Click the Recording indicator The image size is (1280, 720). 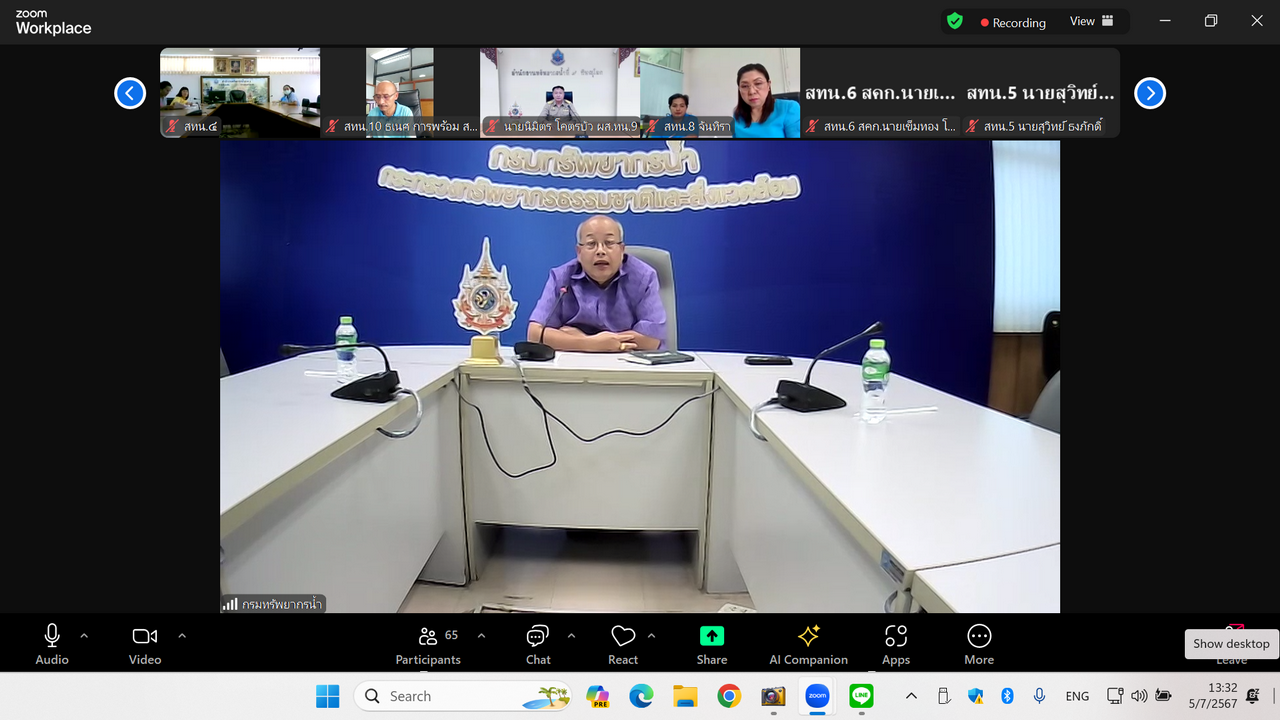1013,22
